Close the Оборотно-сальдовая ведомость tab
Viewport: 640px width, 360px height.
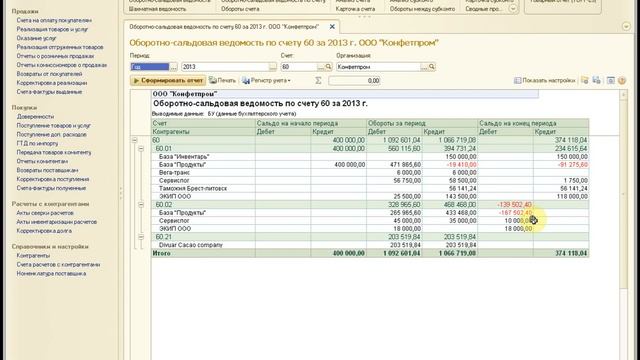[x=332, y=27]
